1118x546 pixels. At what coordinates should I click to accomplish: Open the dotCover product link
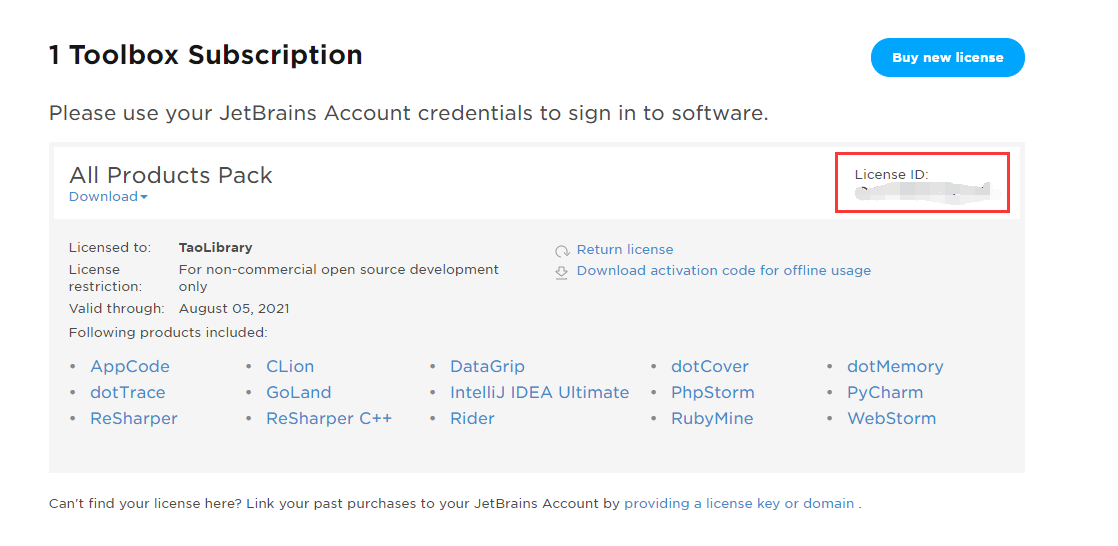pyautogui.click(x=709, y=366)
